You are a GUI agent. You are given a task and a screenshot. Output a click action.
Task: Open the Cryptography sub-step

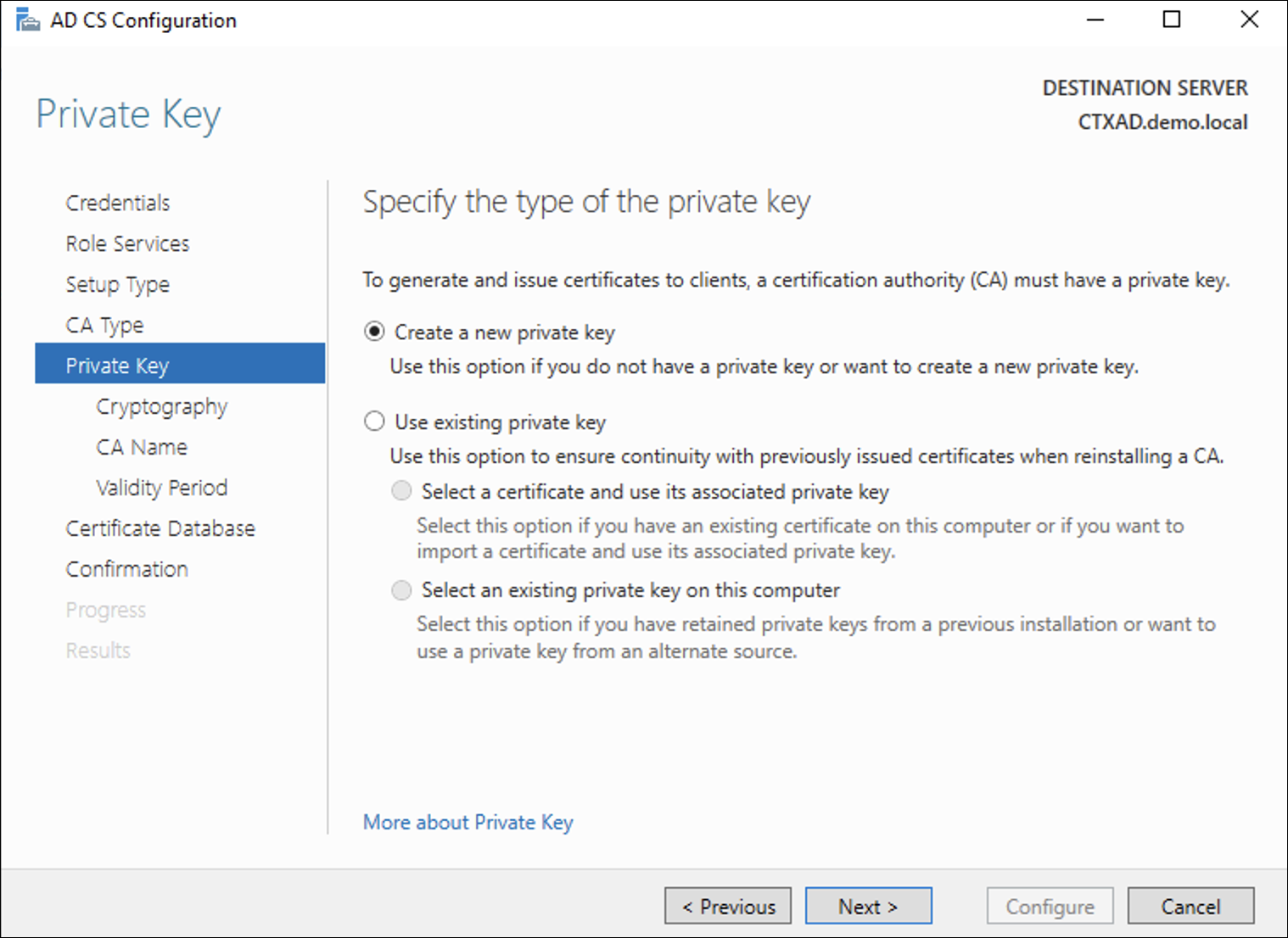point(161,406)
